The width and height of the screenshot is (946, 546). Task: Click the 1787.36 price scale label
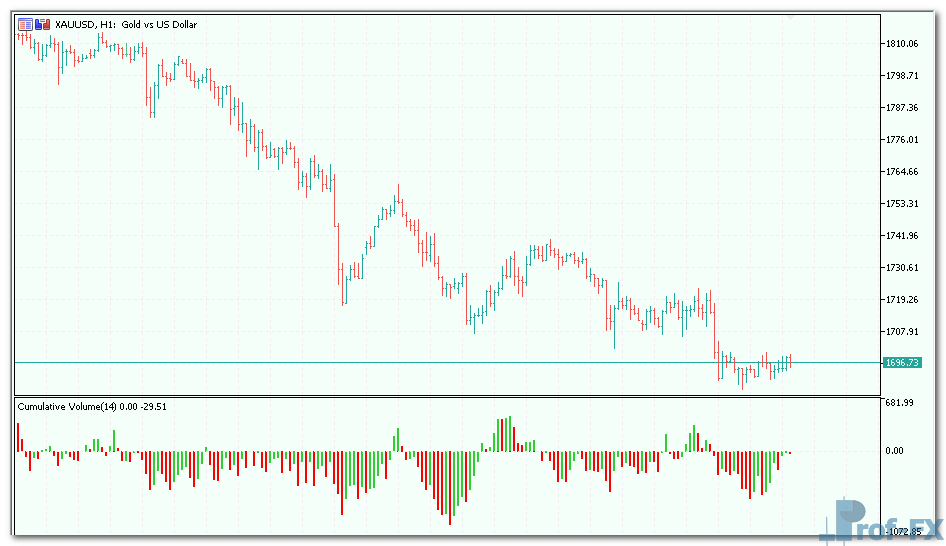901,107
